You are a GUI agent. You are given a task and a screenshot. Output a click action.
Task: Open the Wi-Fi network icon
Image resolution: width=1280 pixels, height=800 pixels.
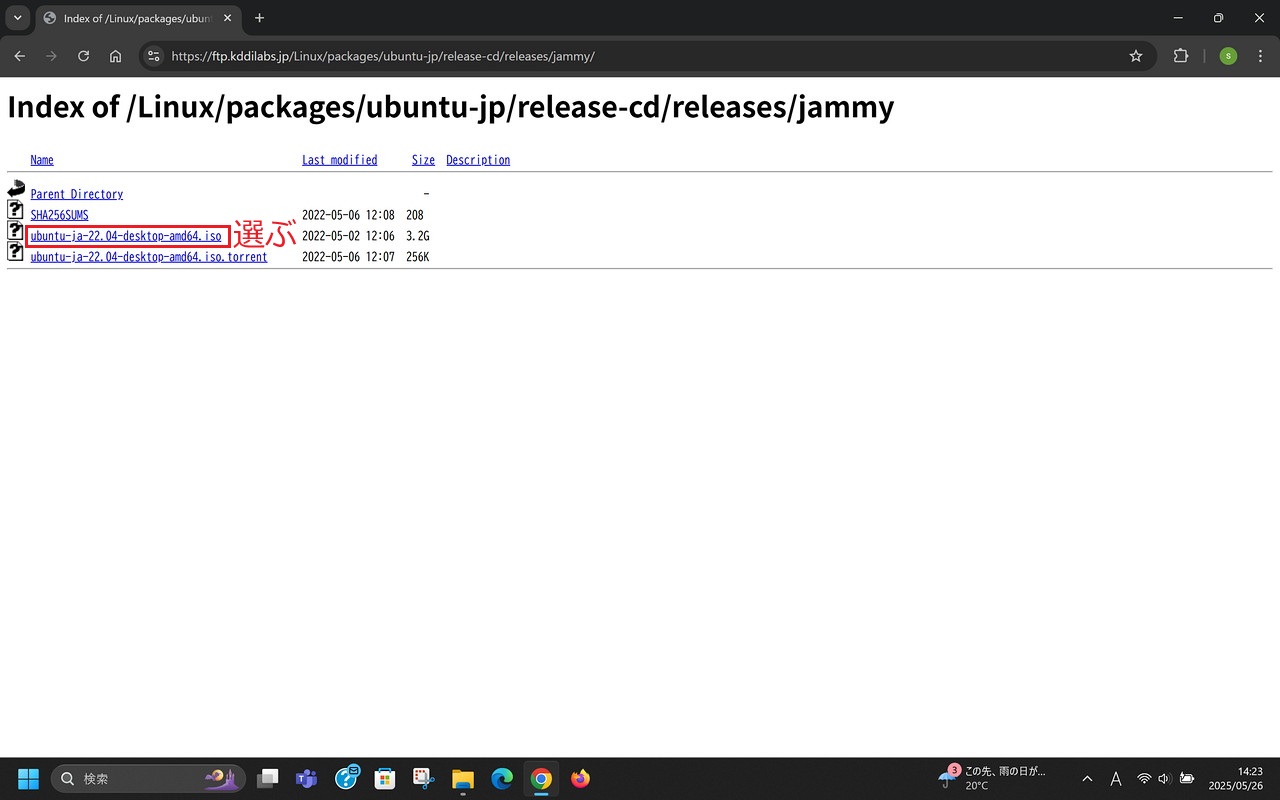[x=1144, y=778]
